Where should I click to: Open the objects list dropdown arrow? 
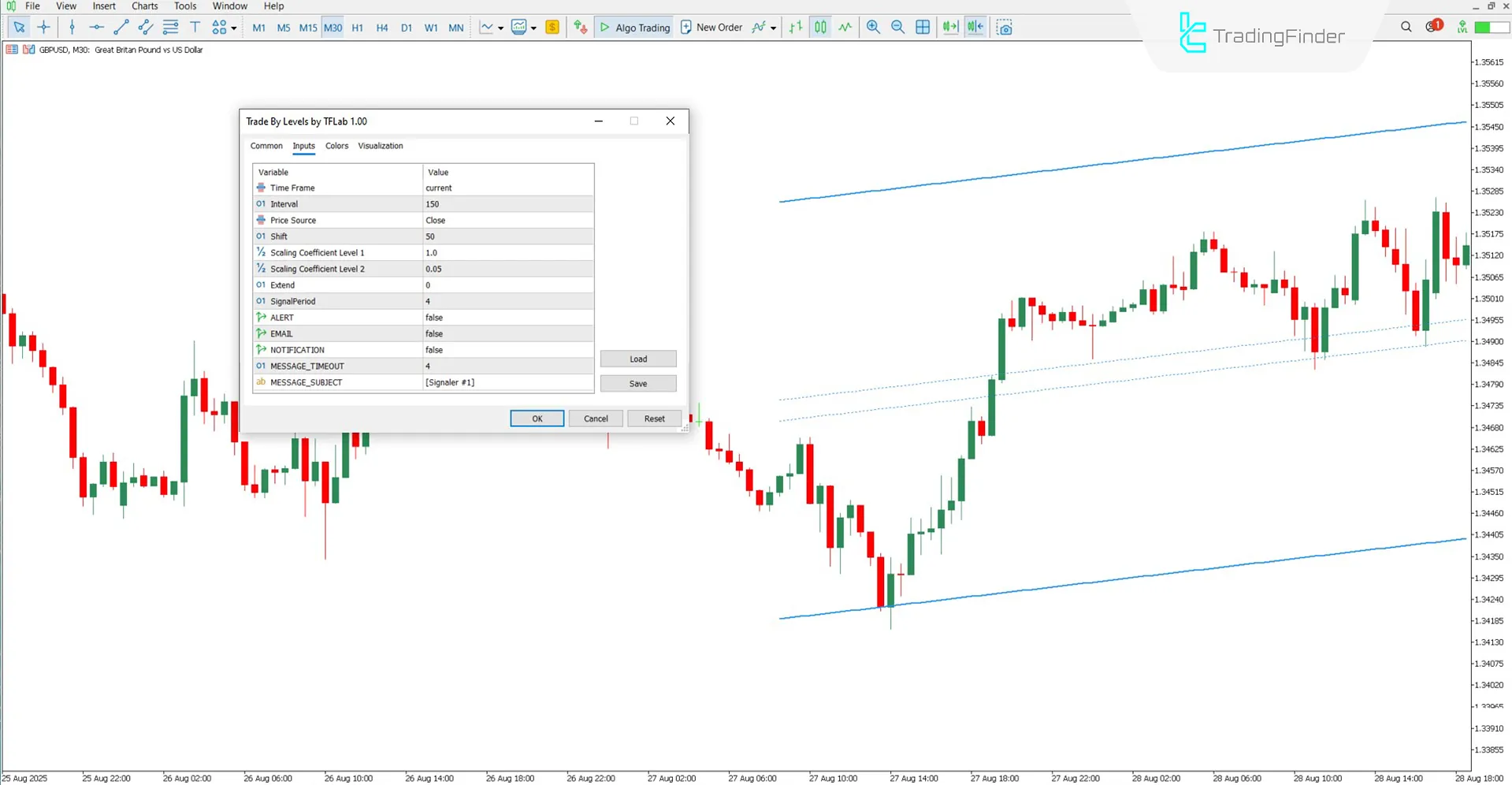point(233,27)
